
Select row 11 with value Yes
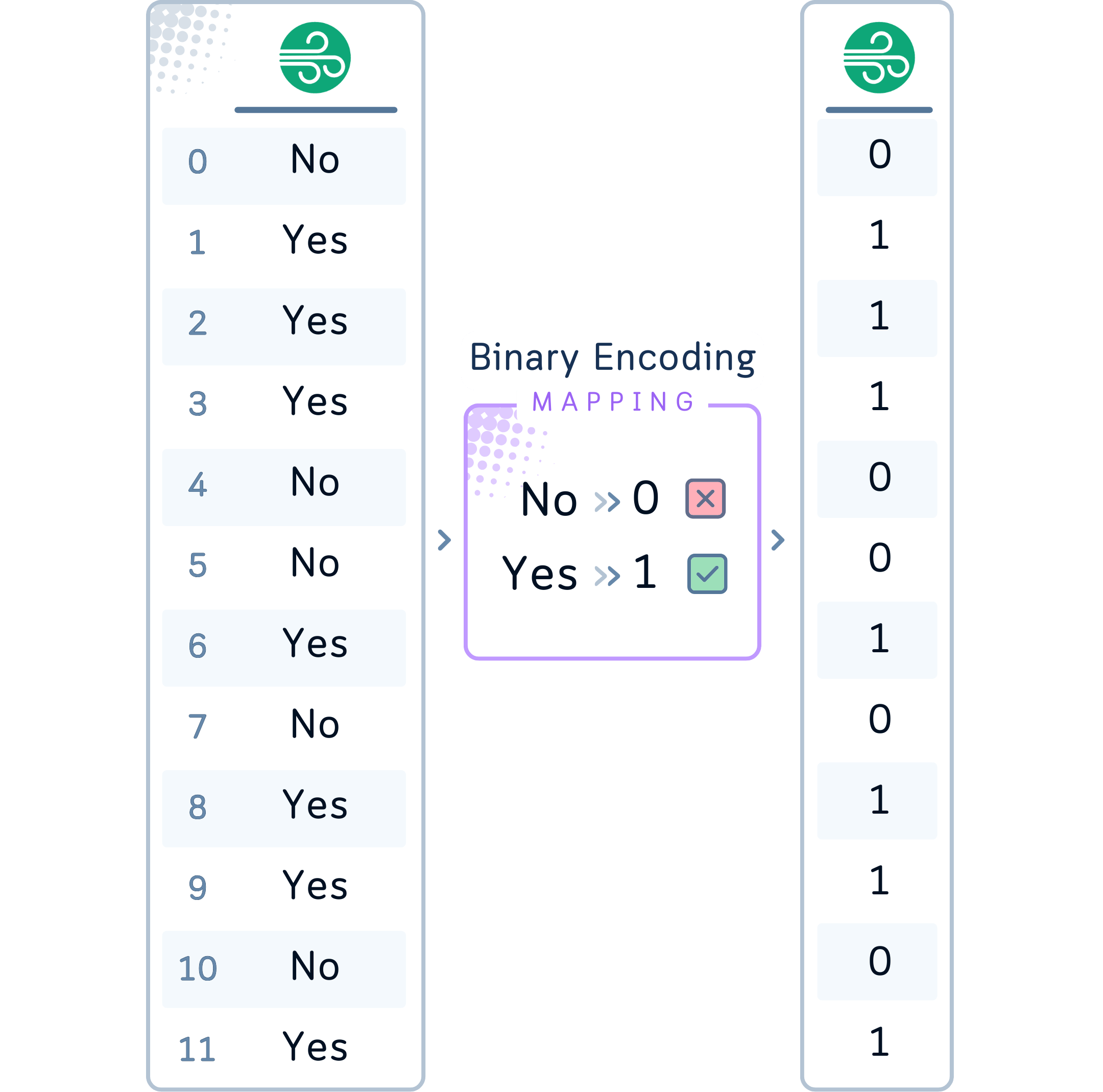(x=284, y=1047)
